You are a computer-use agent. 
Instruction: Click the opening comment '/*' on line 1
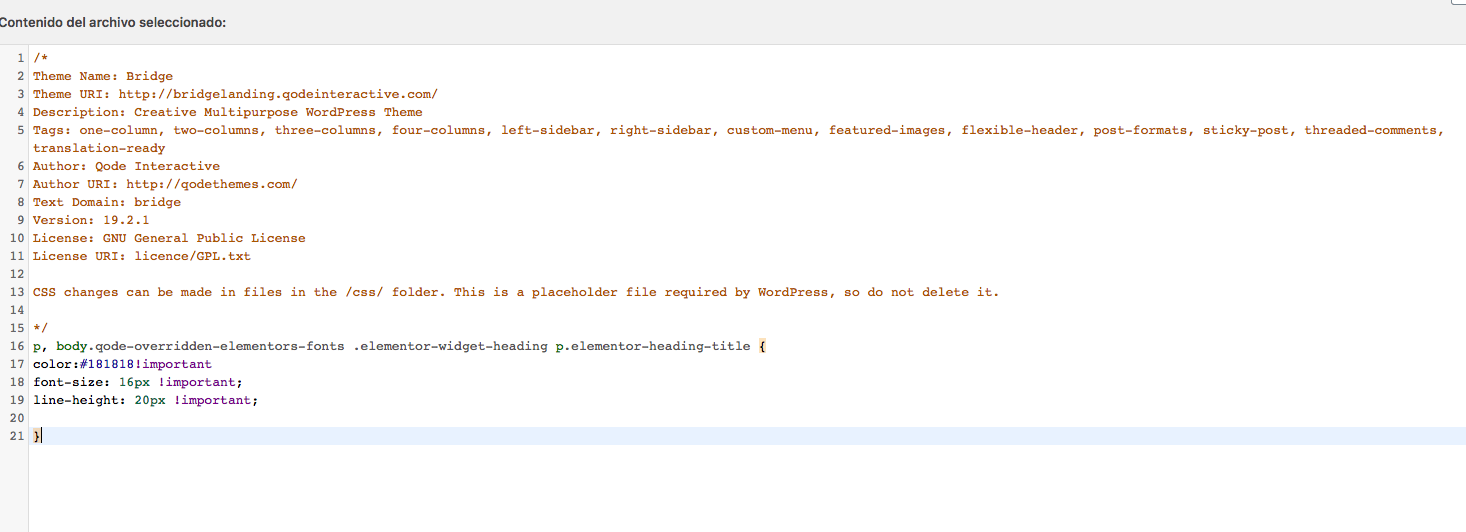40,58
